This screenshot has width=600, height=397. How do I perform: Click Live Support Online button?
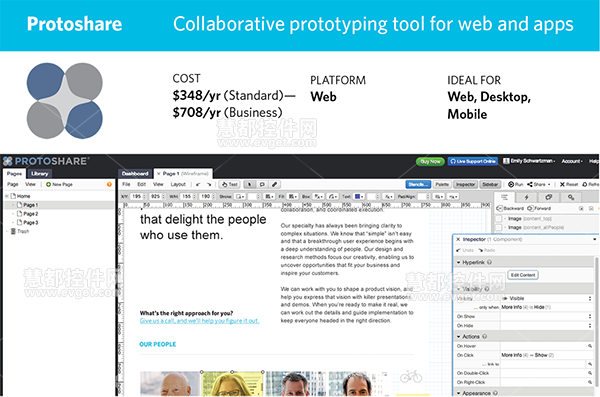[x=473, y=162]
